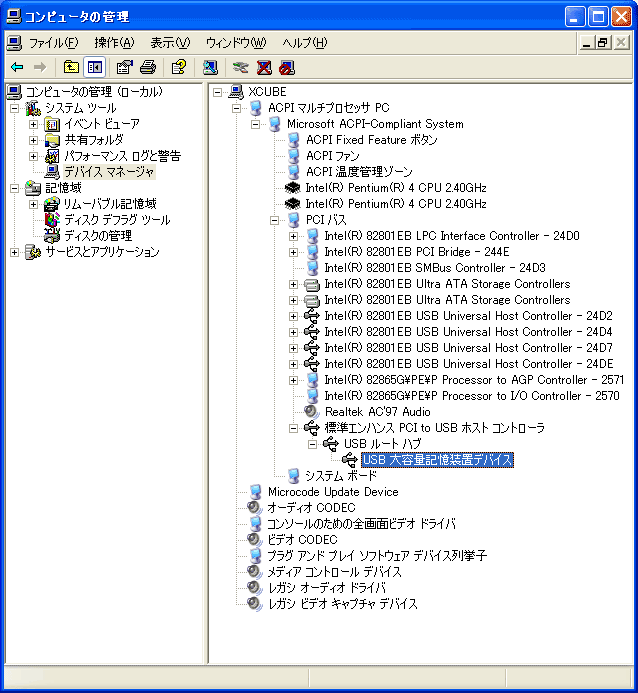Click the icon beside Microcode Update Device
This screenshot has height=693, width=638.
255,491
